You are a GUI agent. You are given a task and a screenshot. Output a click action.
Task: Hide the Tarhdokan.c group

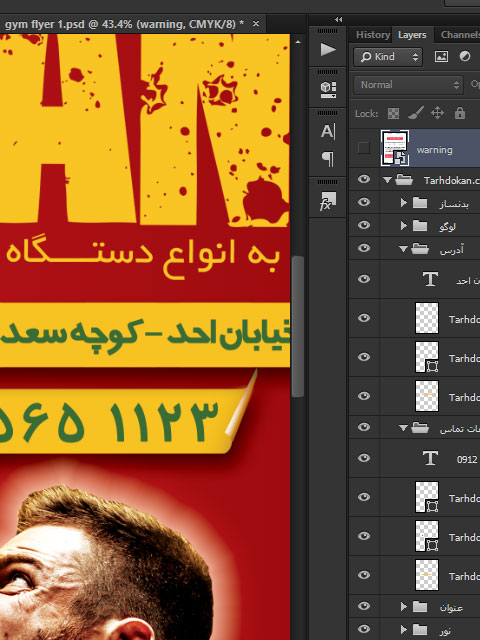(364, 179)
